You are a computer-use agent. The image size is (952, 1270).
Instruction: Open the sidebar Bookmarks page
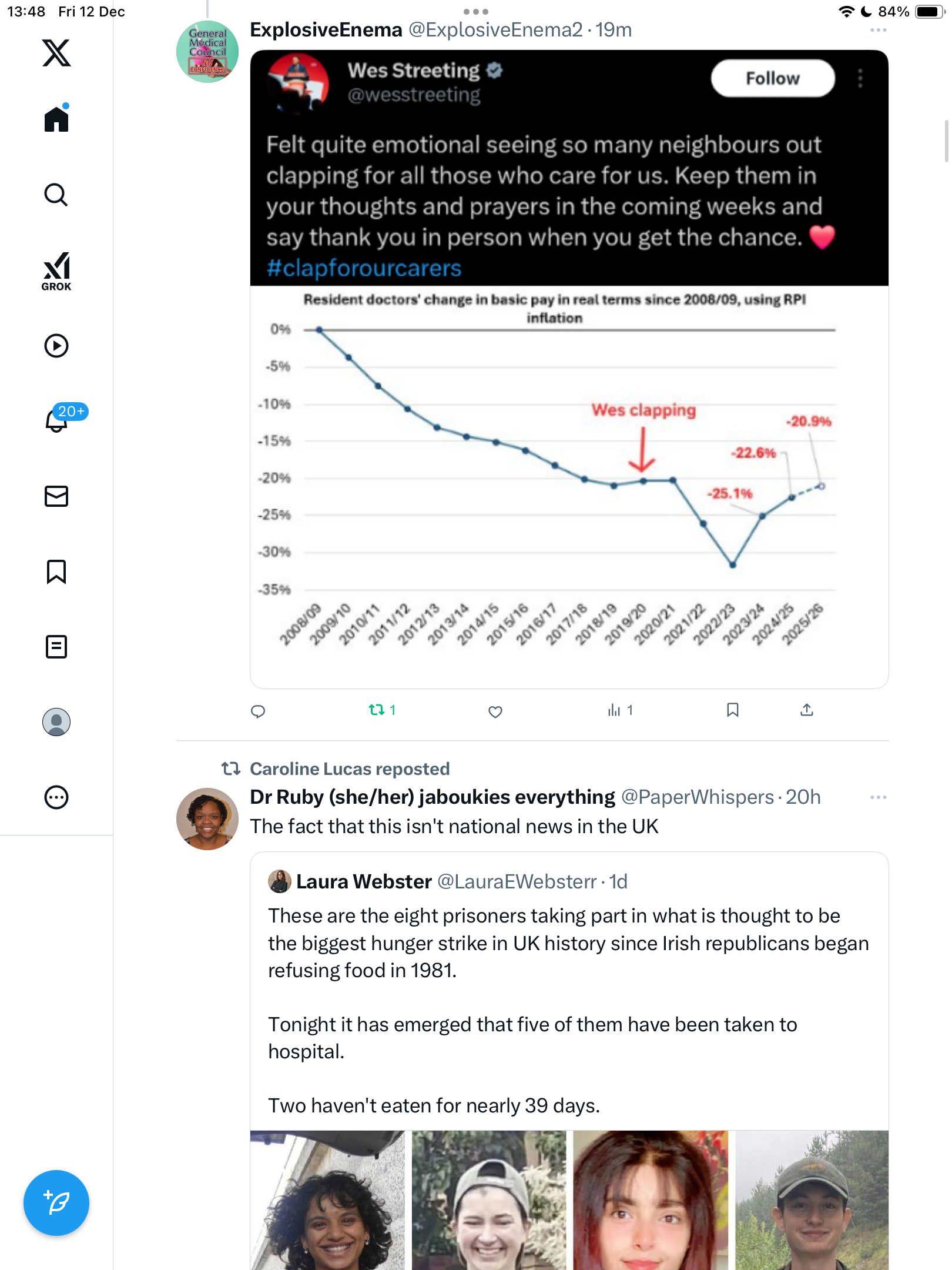[x=56, y=571]
